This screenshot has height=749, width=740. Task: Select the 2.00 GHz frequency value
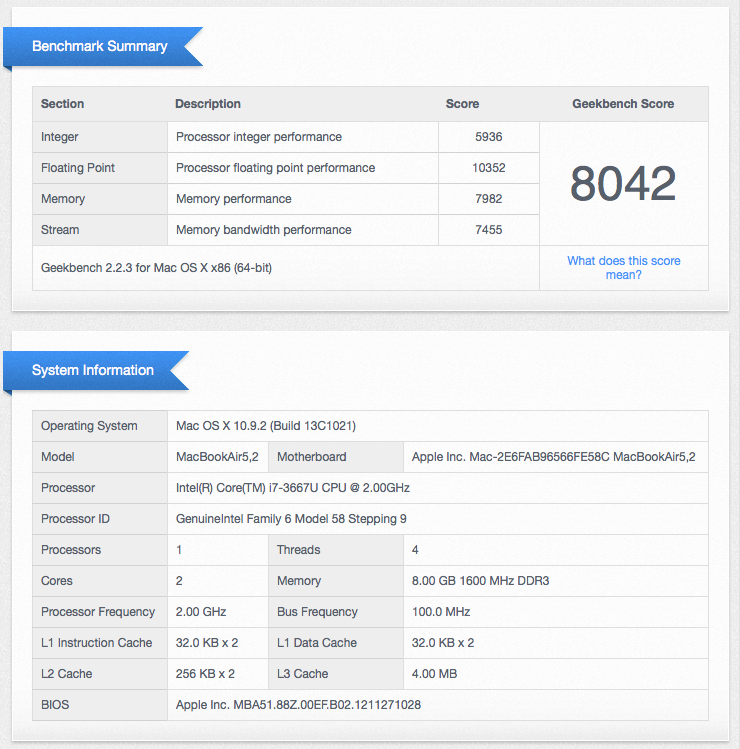(x=201, y=612)
